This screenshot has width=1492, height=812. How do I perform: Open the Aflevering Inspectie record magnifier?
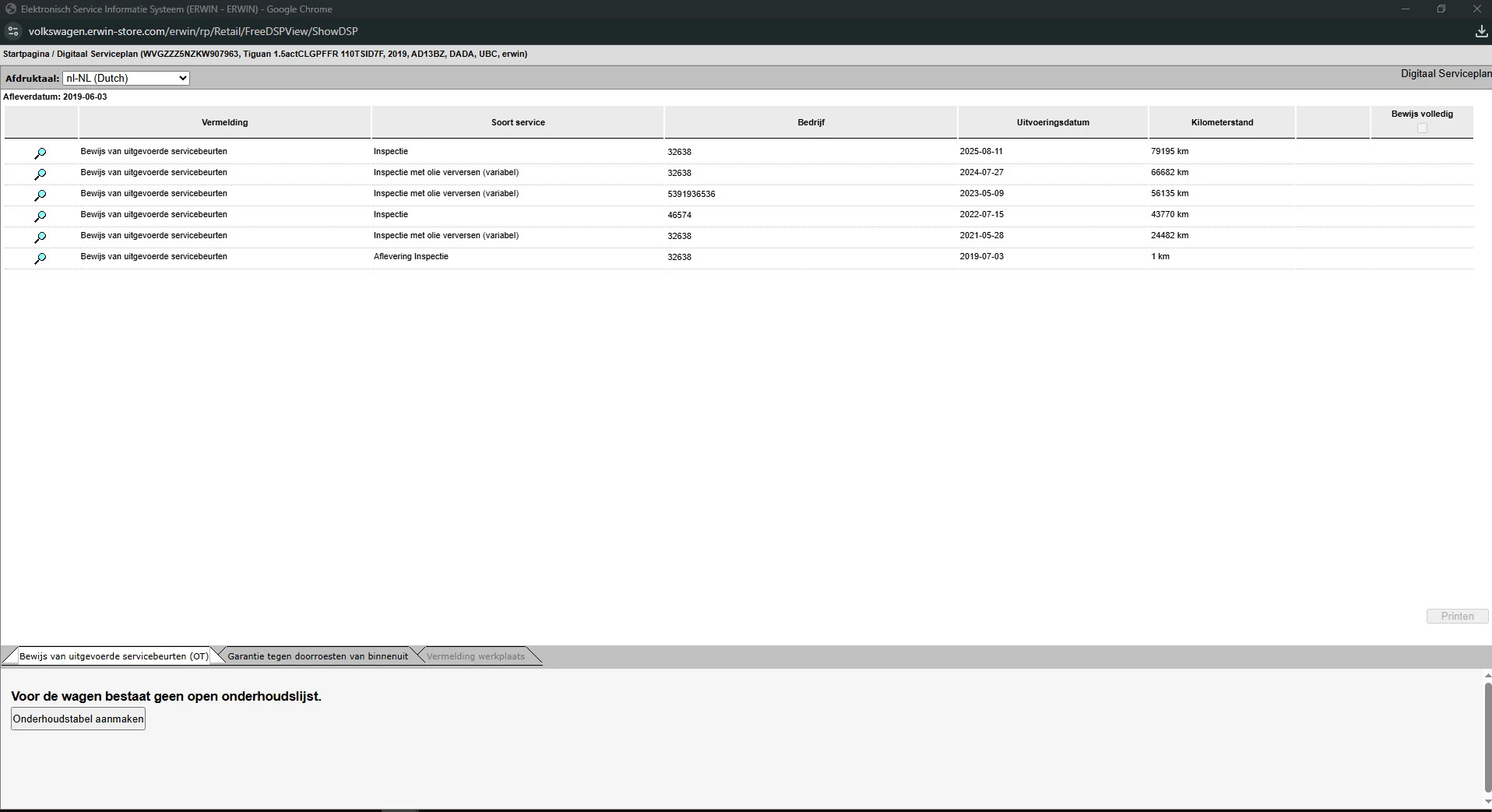click(40, 258)
